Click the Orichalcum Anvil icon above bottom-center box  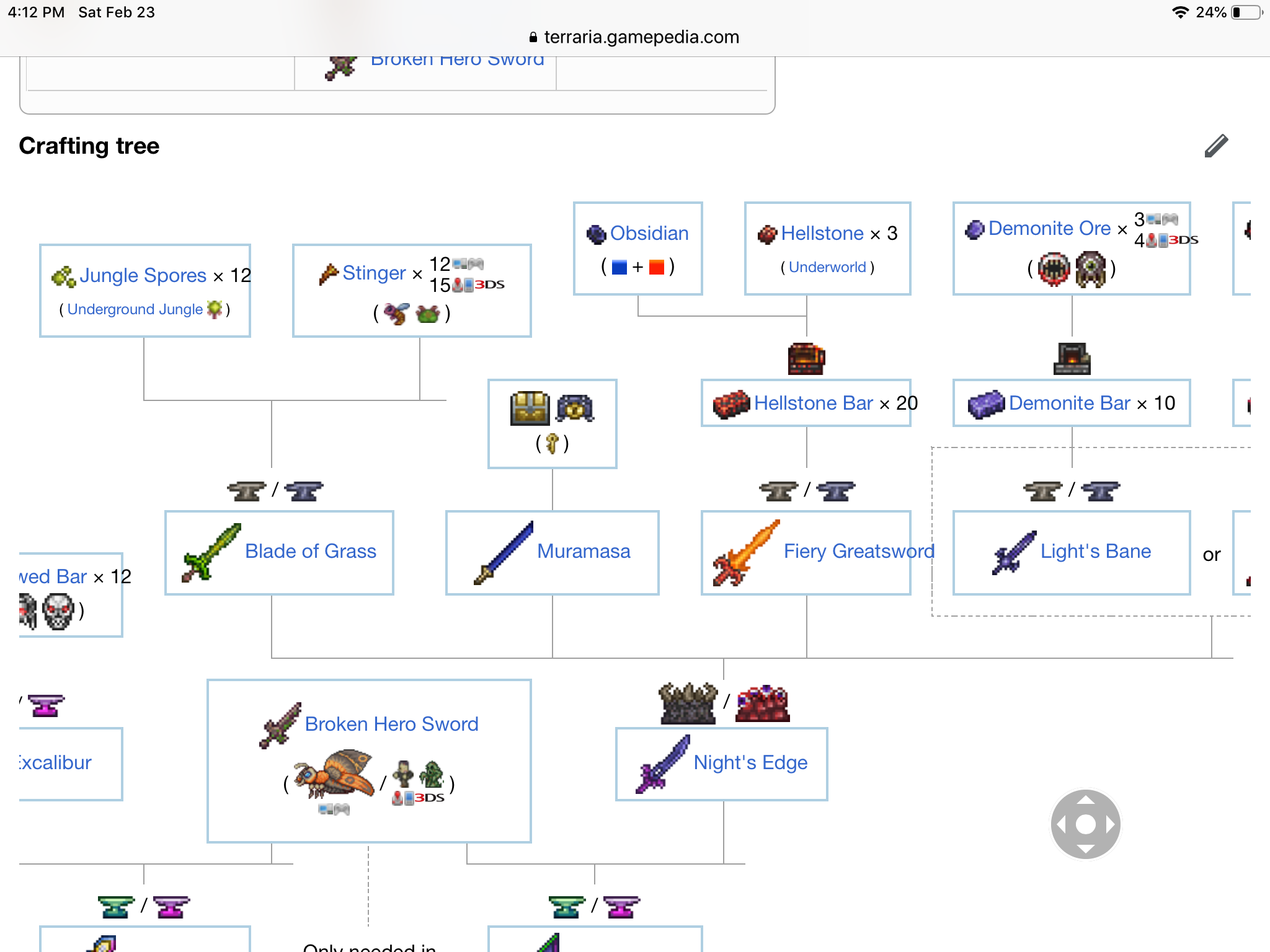coord(622,907)
